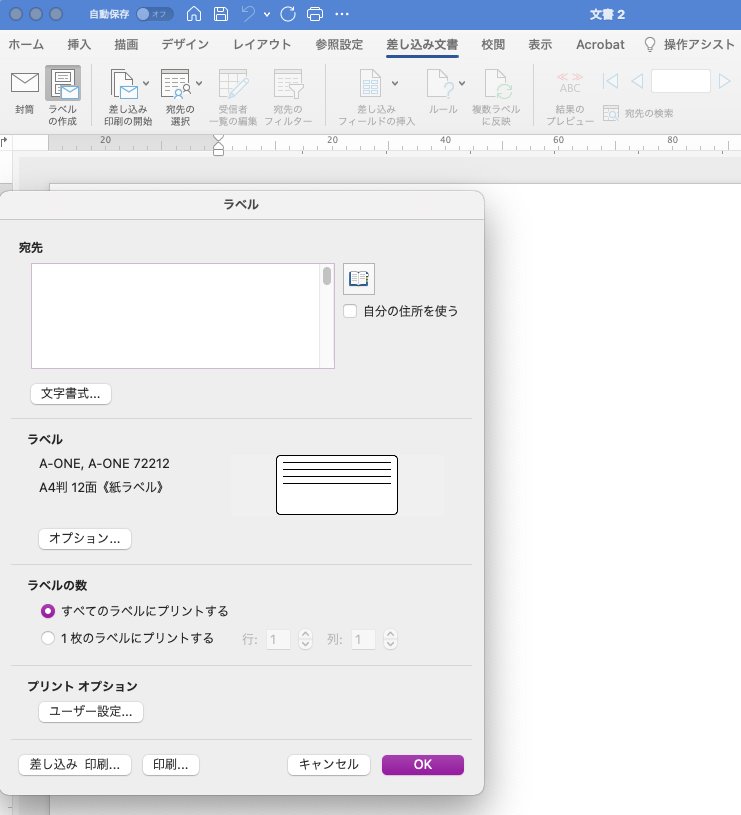Click the Home icon in title bar
Viewport: 741px width, 815px height.
tap(194, 14)
